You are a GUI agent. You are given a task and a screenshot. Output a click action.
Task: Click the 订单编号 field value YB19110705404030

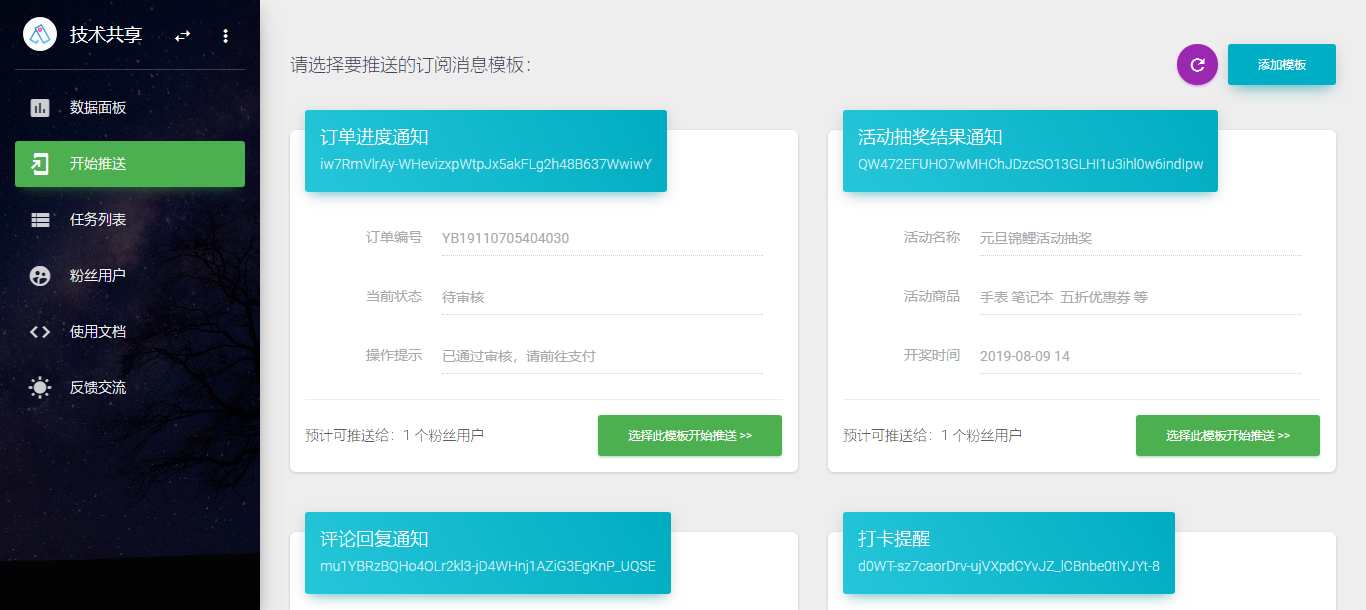click(602, 238)
